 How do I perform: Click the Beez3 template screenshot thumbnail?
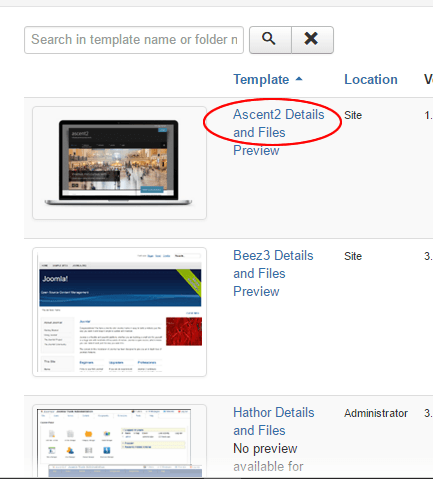119,312
